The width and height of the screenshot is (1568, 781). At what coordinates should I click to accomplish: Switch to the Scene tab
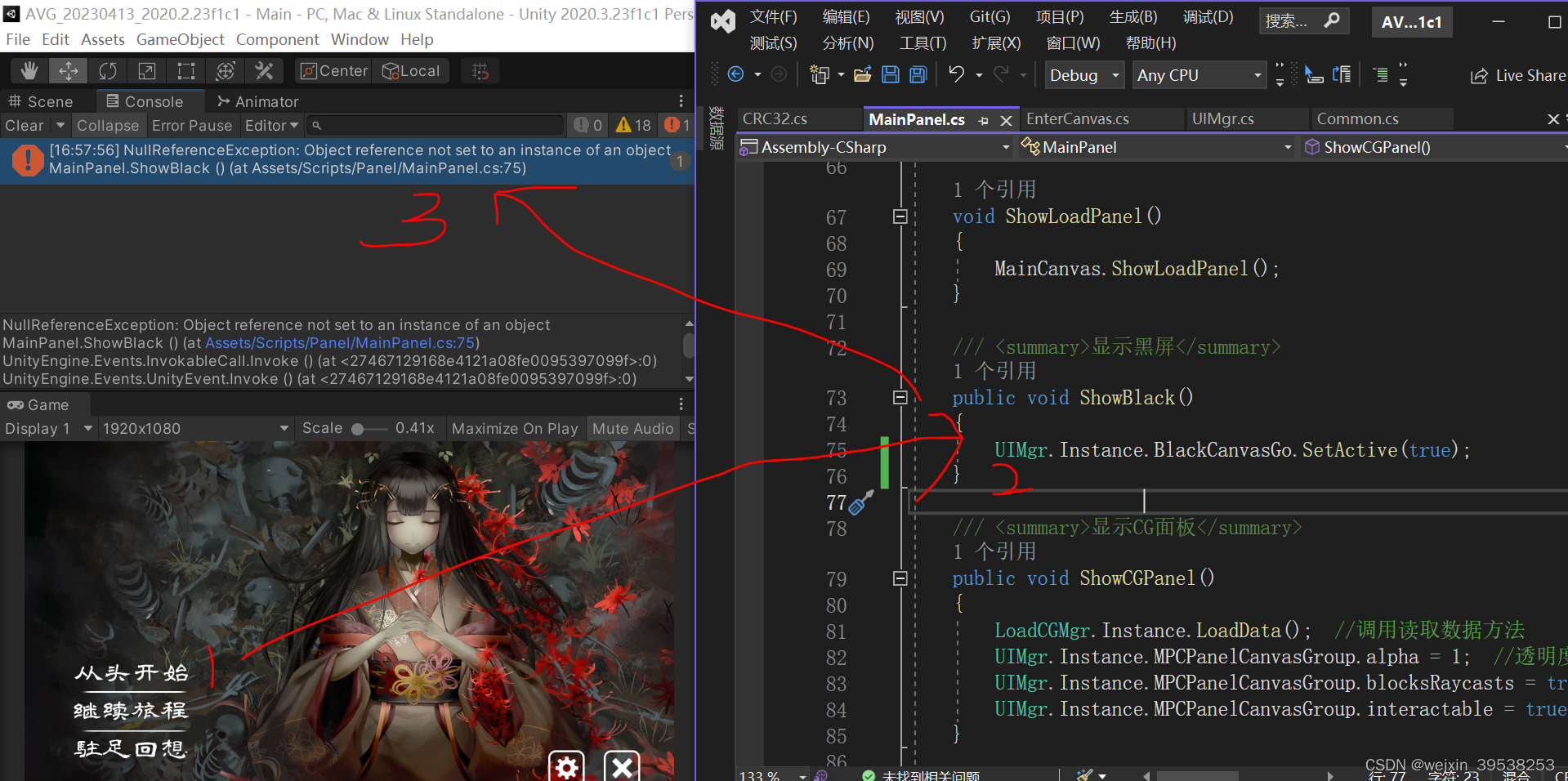(41, 101)
